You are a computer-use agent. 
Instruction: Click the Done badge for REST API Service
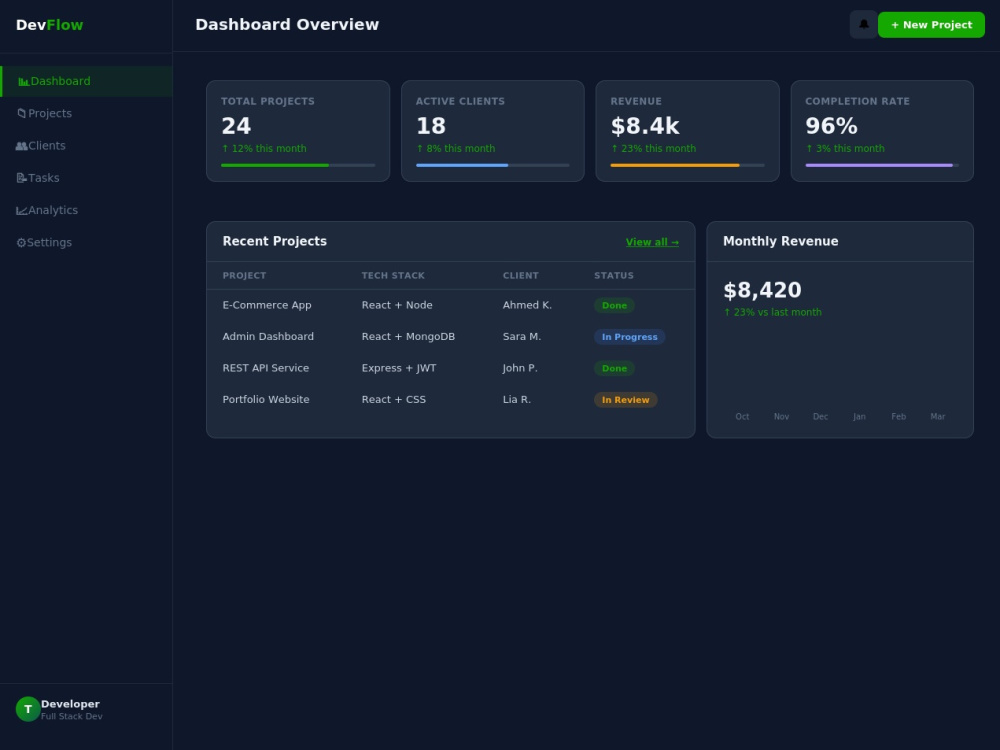click(x=614, y=369)
